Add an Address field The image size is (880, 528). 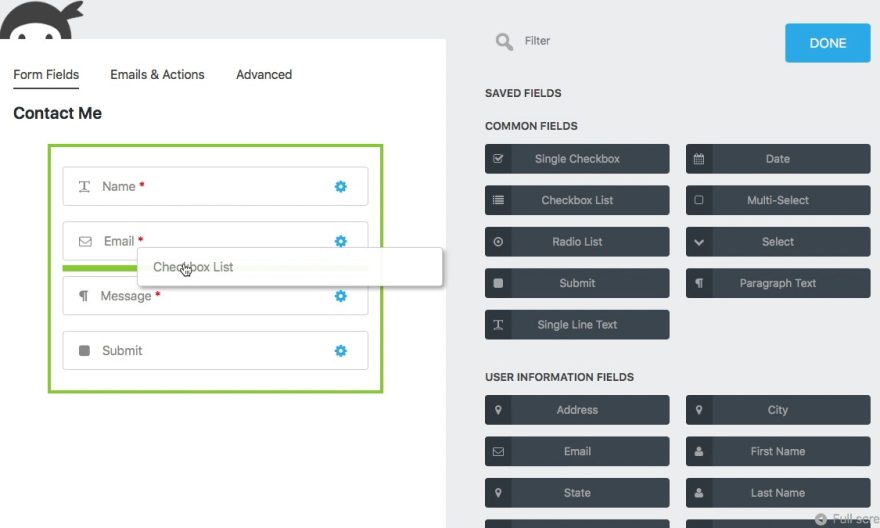(577, 410)
